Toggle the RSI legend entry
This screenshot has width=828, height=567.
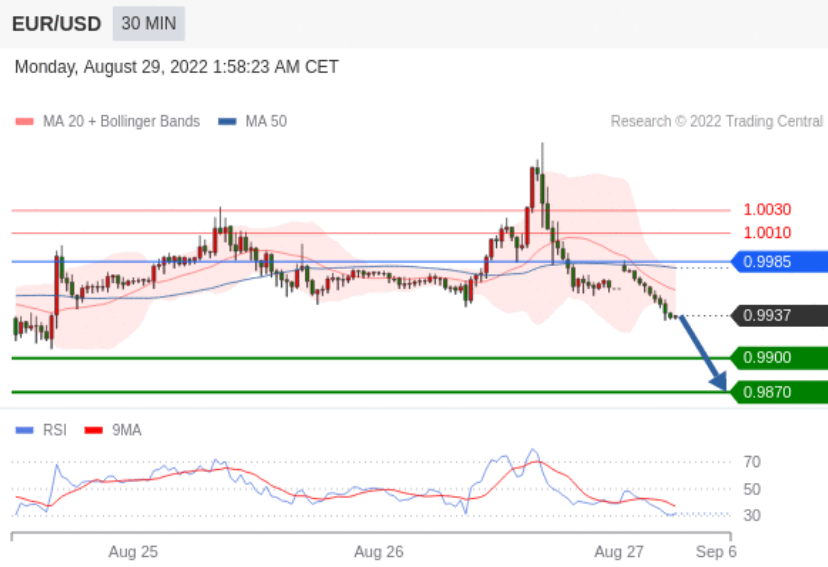(41, 430)
